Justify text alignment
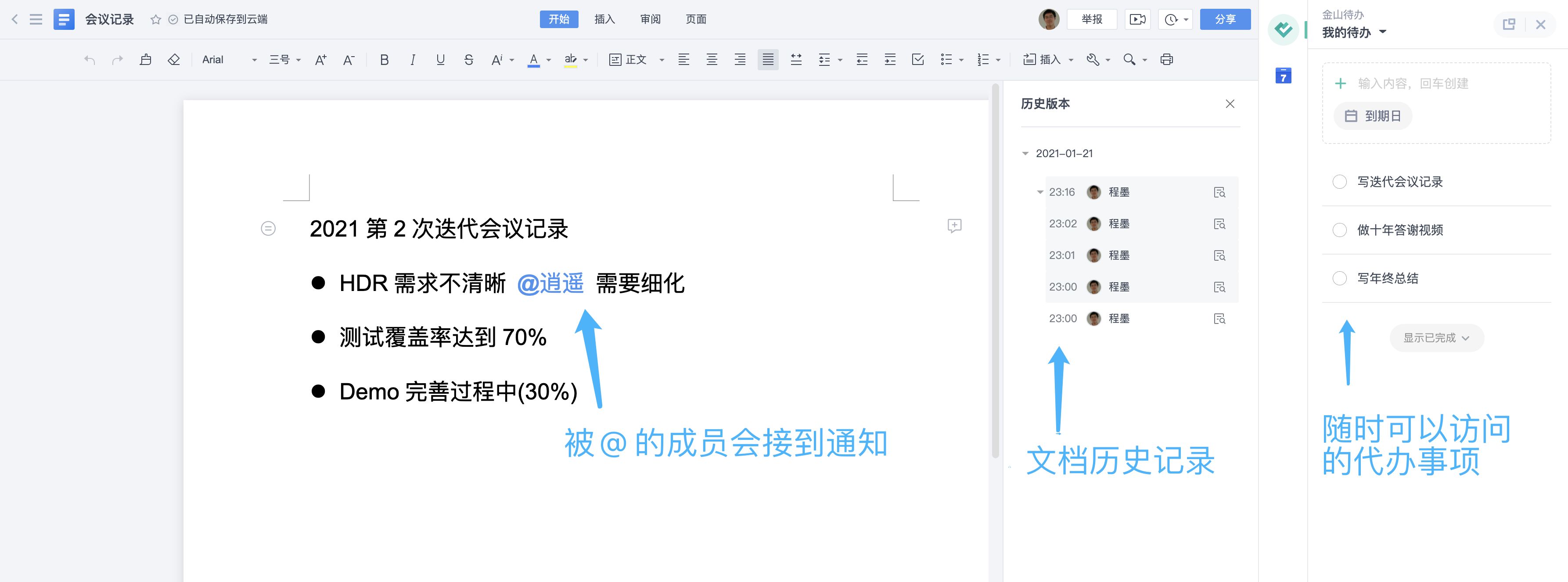The image size is (1568, 582). coord(768,60)
